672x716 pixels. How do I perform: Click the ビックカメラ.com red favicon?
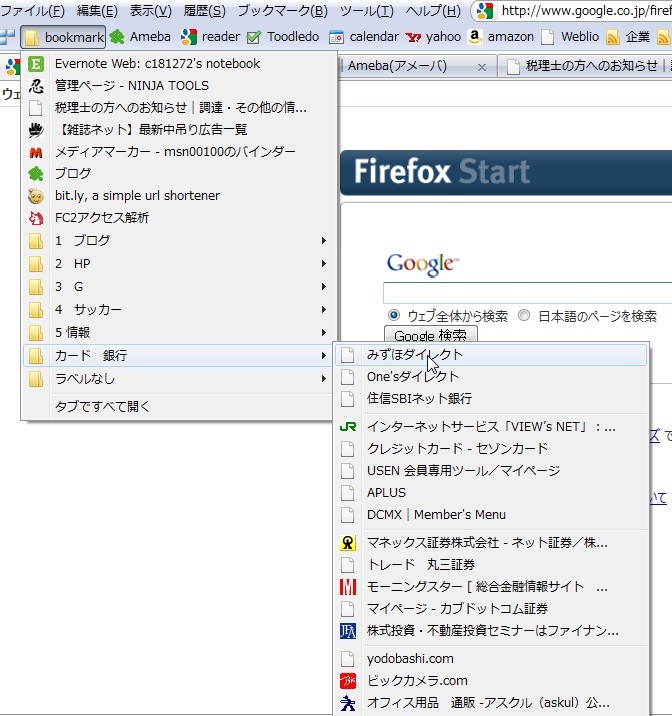pos(348,681)
